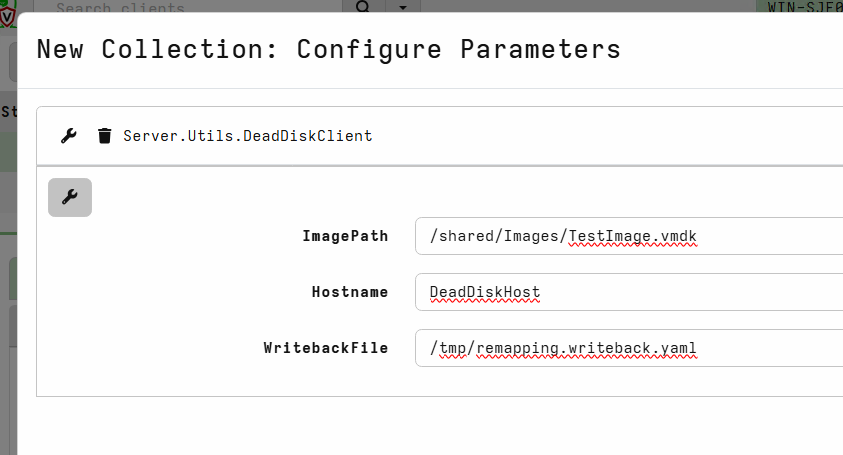Click into the ImagePath input field
The image size is (843, 455).
coord(629,236)
